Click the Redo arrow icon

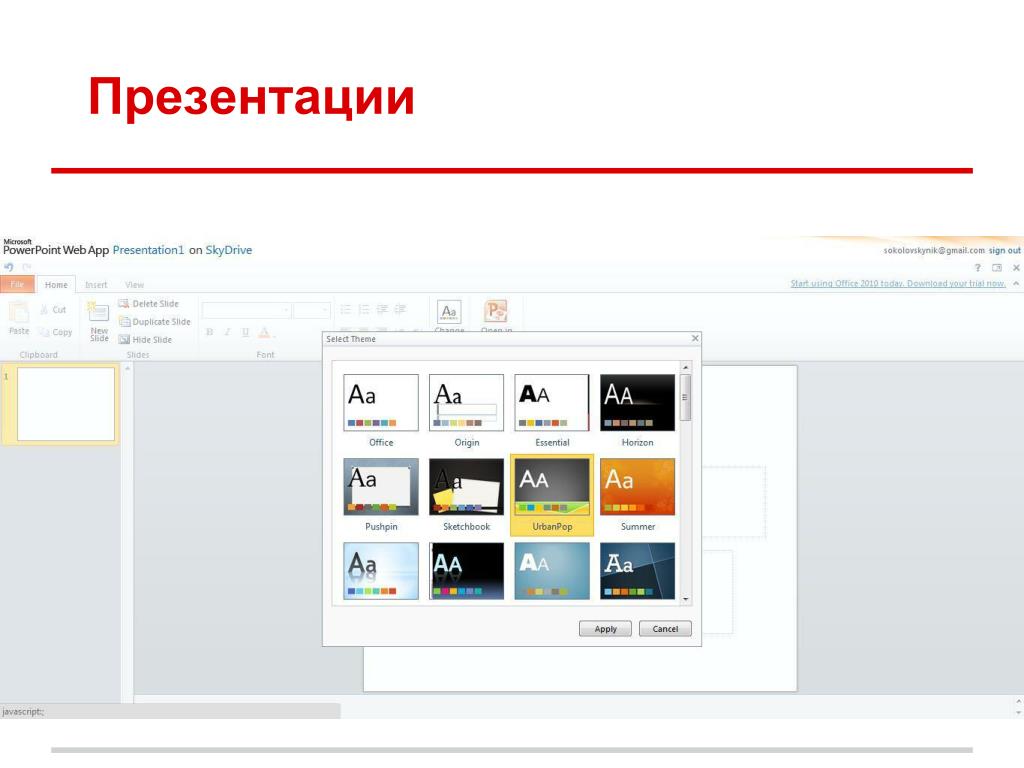click(x=27, y=267)
